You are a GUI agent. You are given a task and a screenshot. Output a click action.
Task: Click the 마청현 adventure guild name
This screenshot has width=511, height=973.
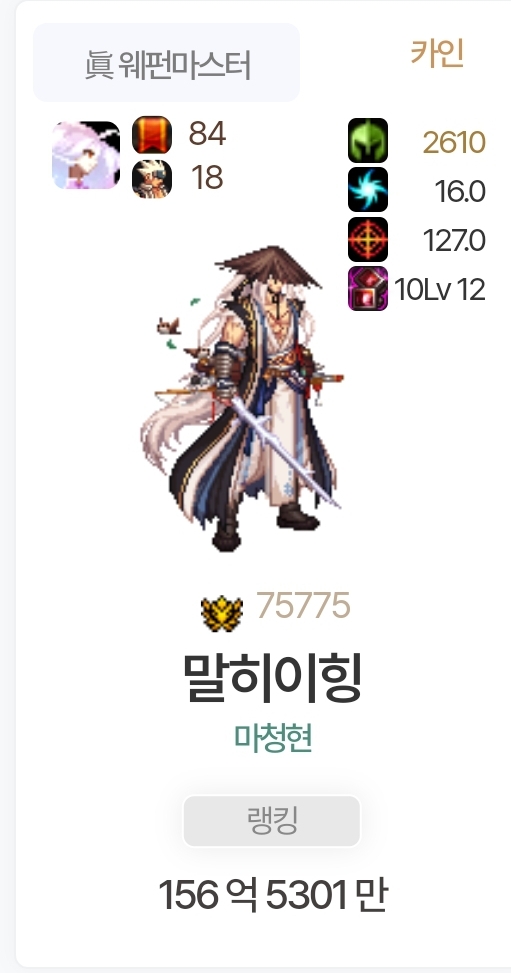coord(272,738)
